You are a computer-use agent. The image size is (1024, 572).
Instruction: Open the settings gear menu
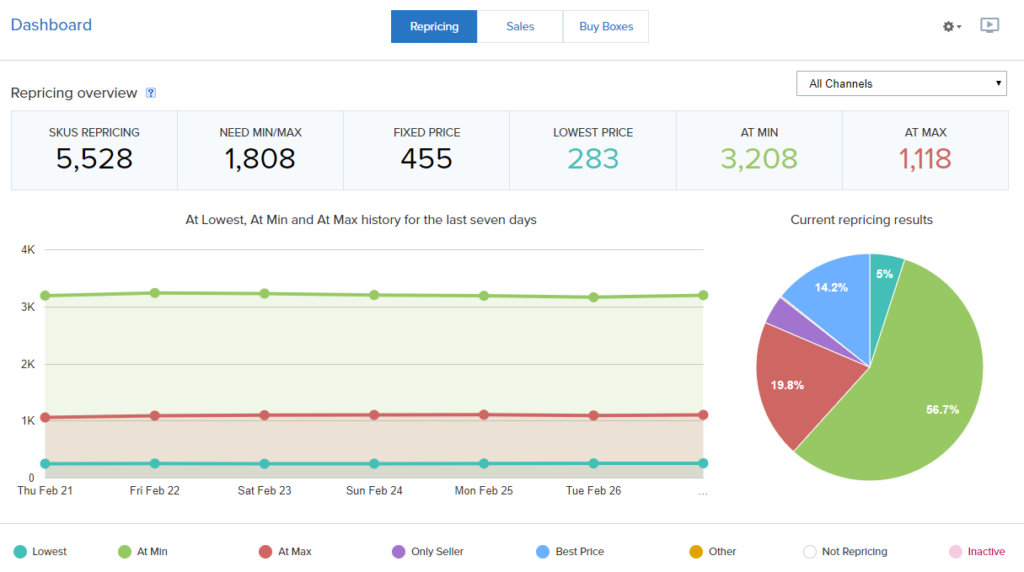point(951,27)
